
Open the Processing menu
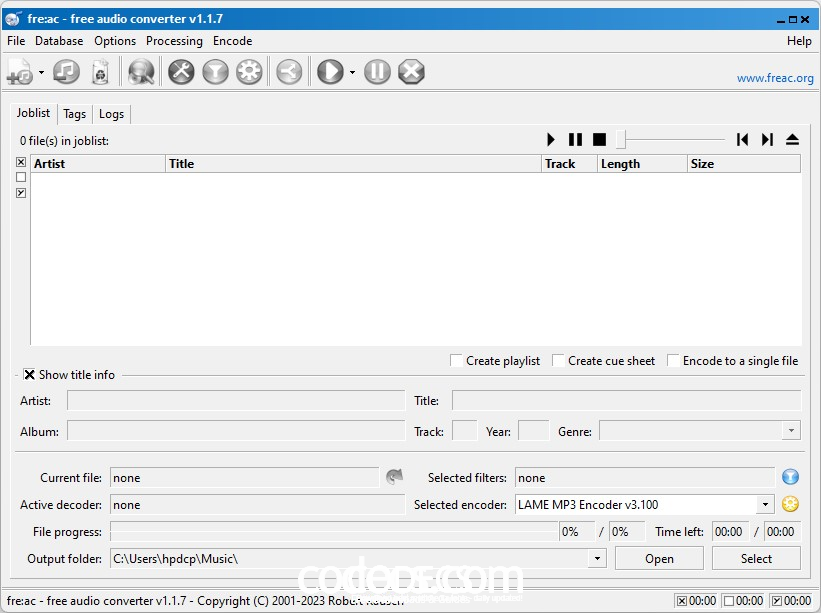tap(174, 41)
